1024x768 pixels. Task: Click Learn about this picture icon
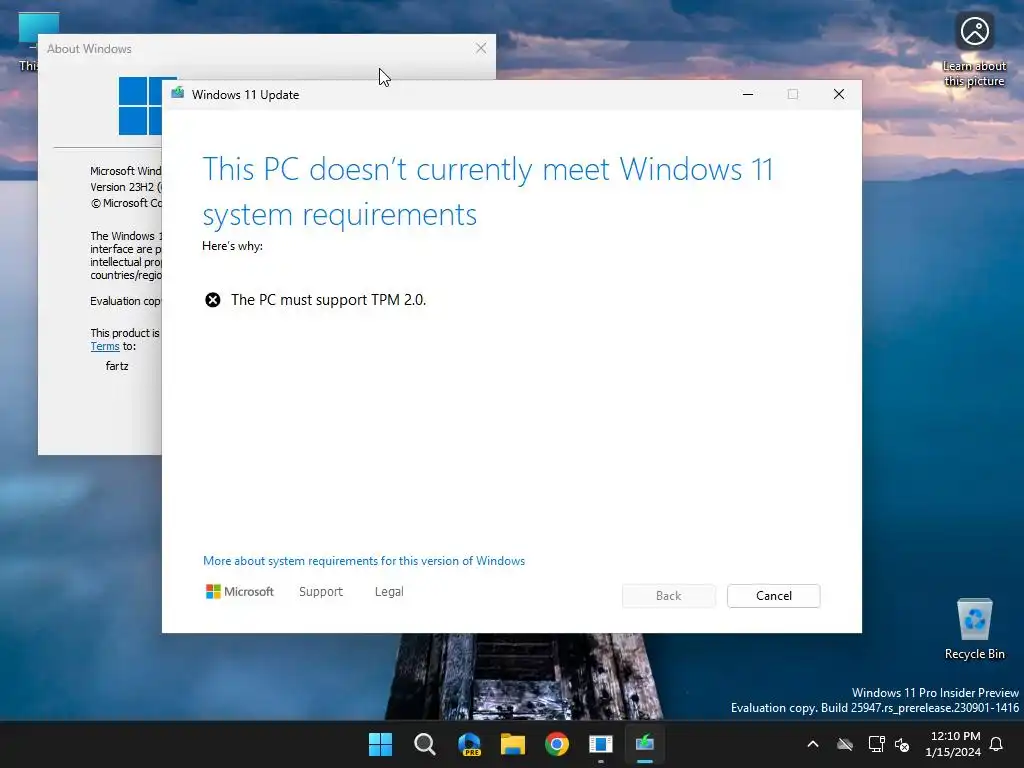tap(974, 50)
